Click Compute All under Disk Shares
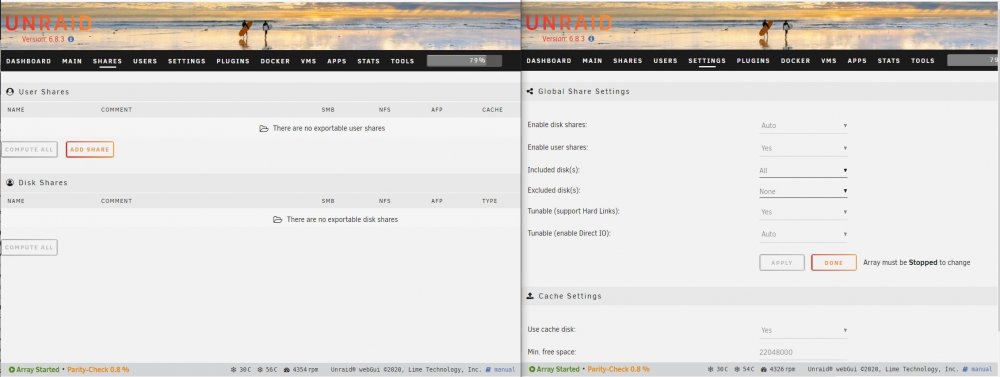The height and width of the screenshot is (377, 1000). (x=29, y=248)
